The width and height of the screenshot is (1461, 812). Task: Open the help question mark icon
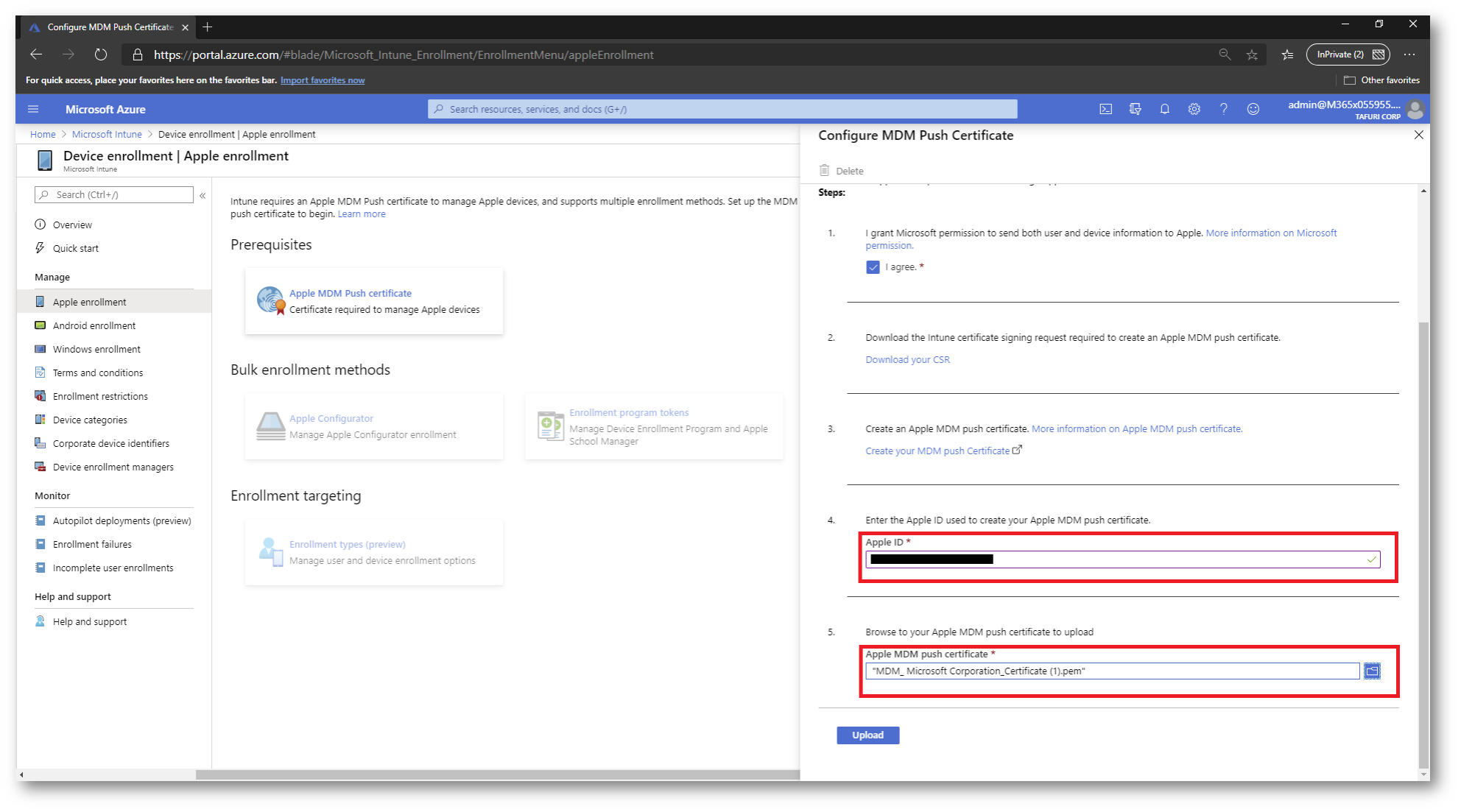tap(1223, 109)
